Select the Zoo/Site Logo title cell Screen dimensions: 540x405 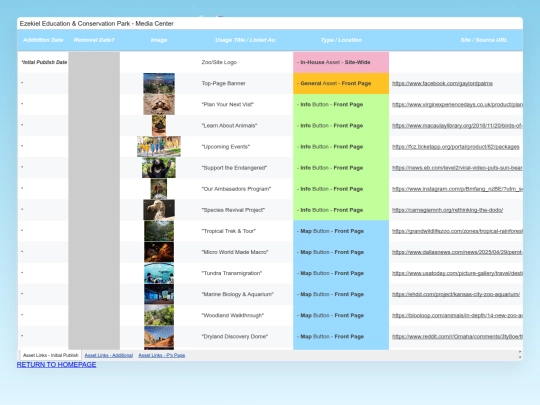(246, 62)
